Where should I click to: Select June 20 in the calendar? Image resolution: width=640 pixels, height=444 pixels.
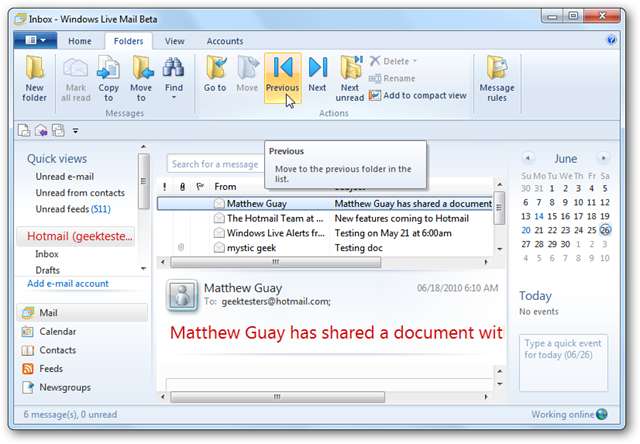click(526, 230)
